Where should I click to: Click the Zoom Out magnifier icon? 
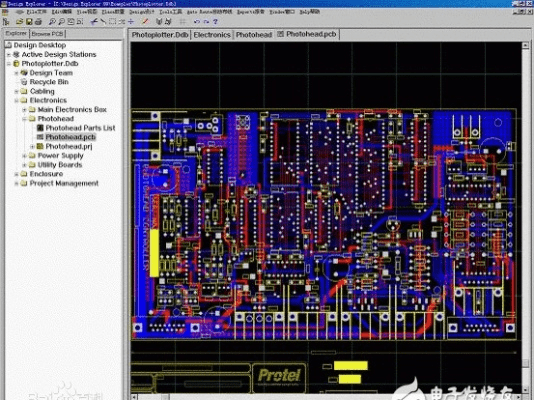click(x=61, y=21)
